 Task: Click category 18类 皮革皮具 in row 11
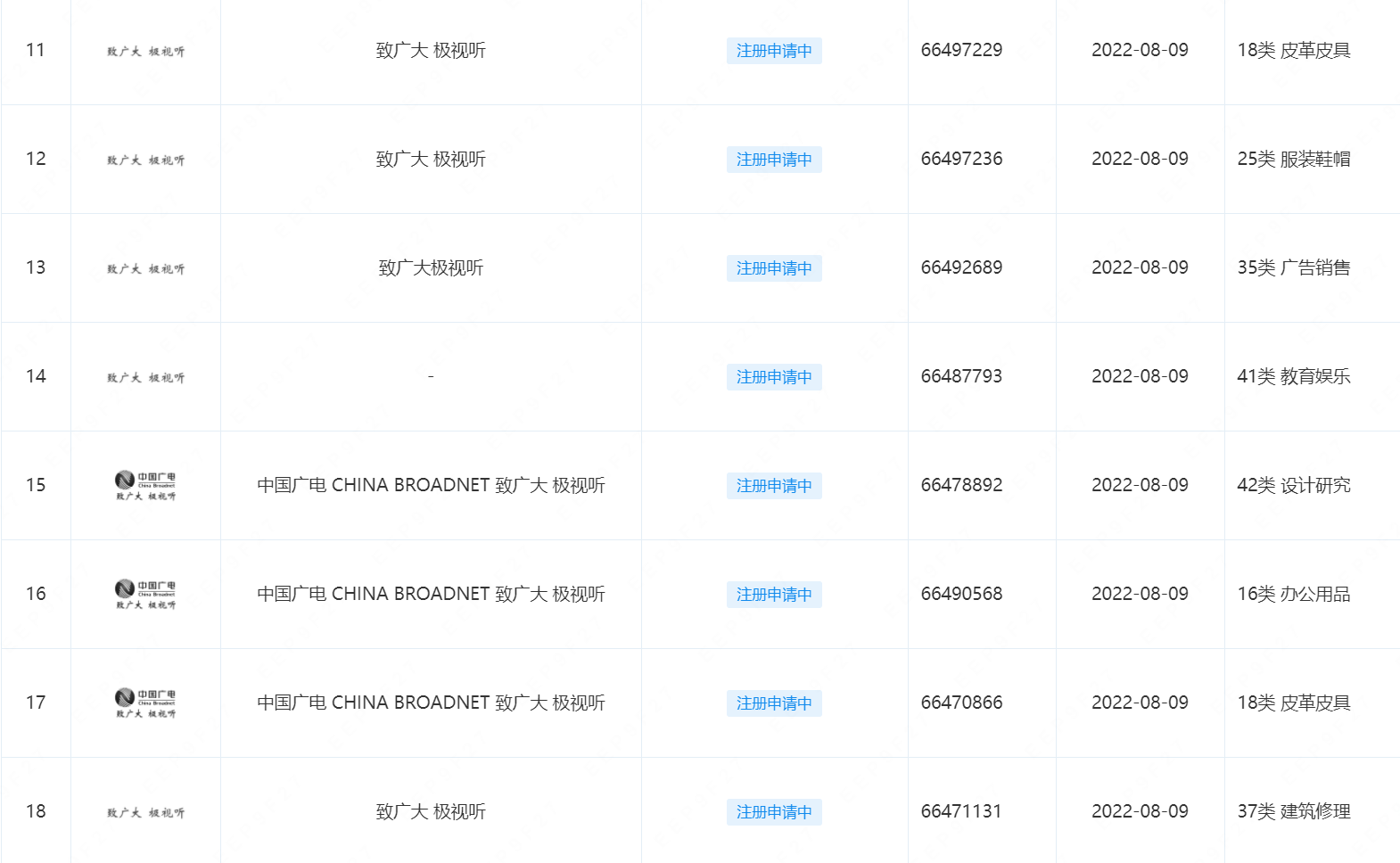tap(1294, 51)
